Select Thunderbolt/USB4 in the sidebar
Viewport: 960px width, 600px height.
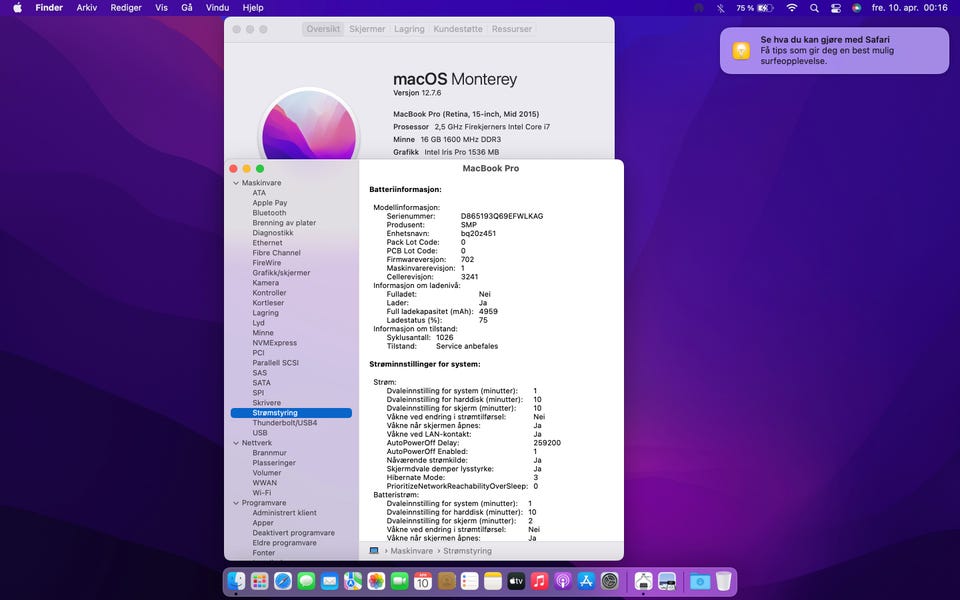pos(285,423)
